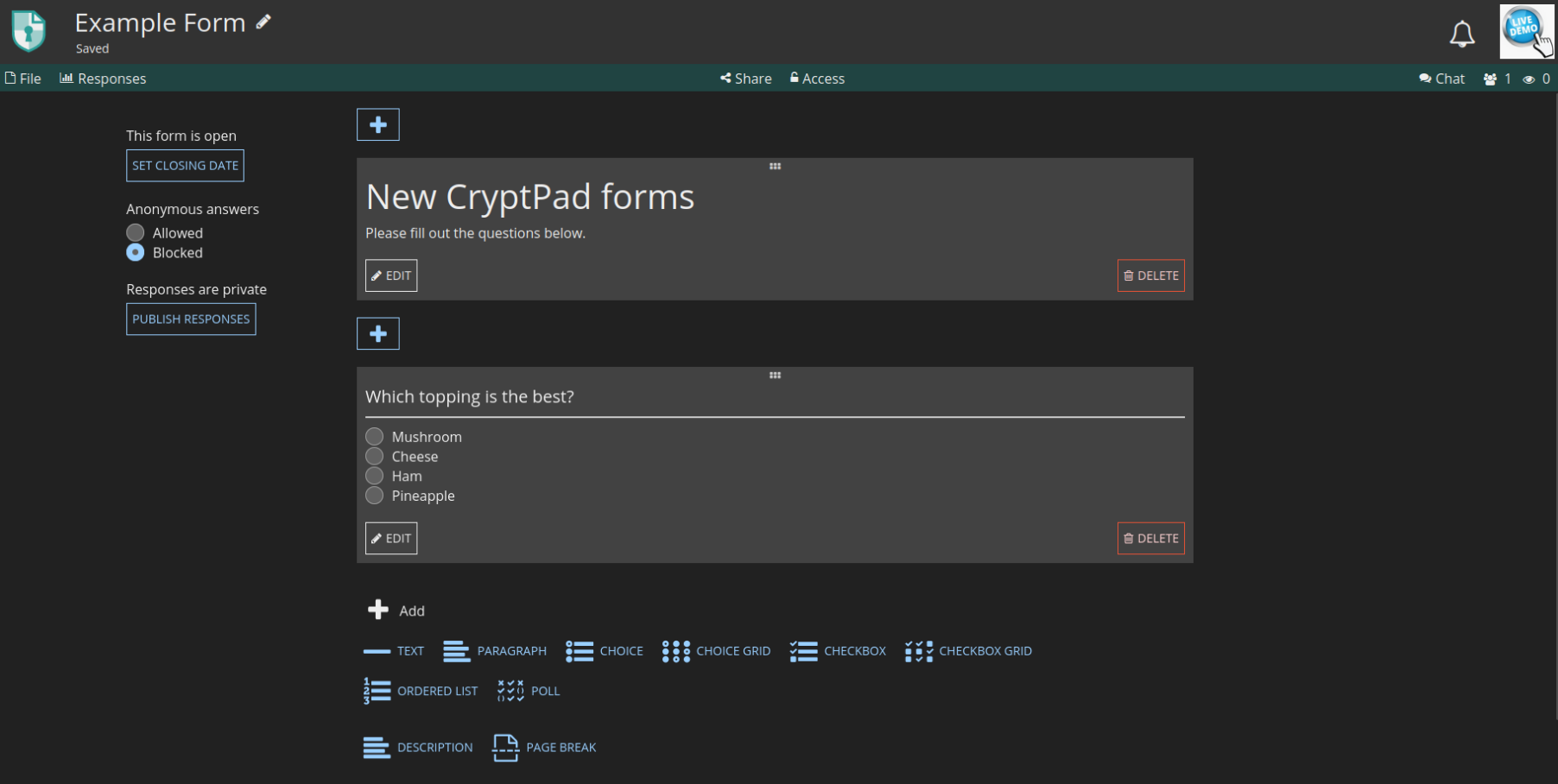Image resolution: width=1558 pixels, height=784 pixels.
Task: Add a Checkbox Grid question
Action: [x=968, y=651]
